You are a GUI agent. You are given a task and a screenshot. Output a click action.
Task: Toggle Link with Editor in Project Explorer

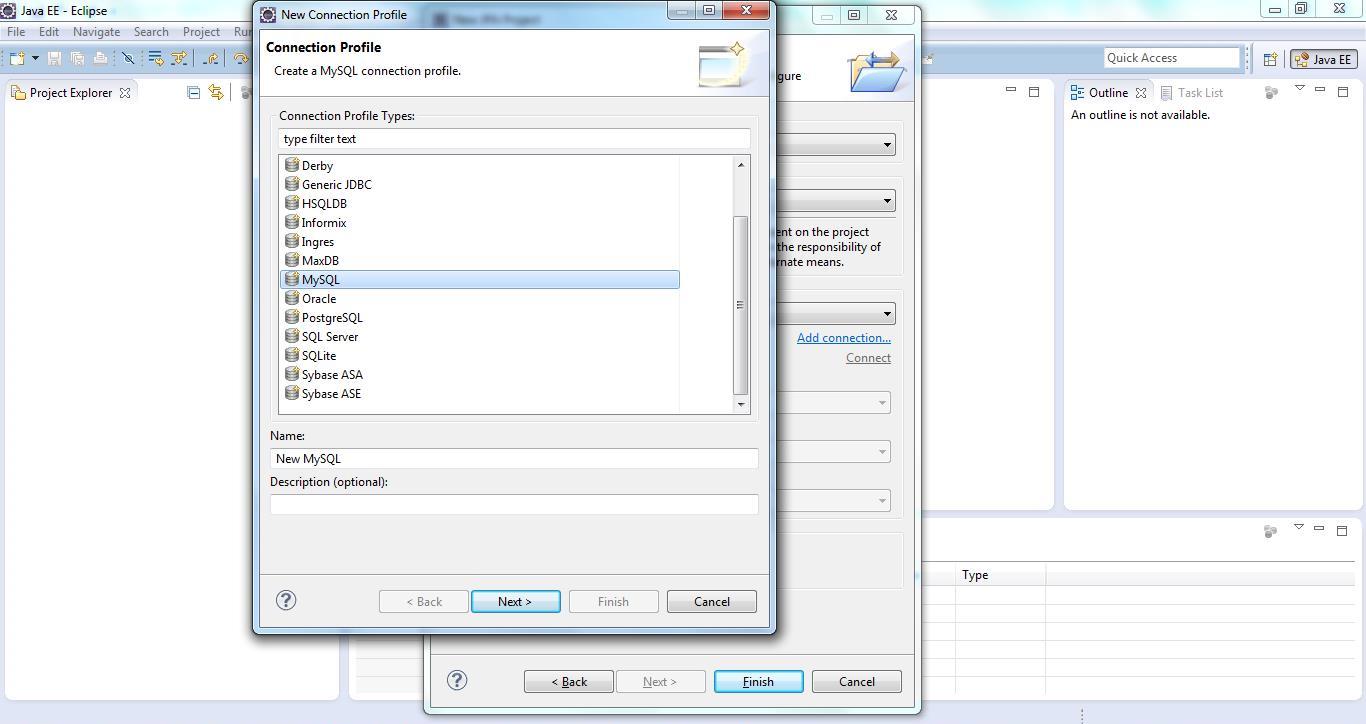point(215,92)
